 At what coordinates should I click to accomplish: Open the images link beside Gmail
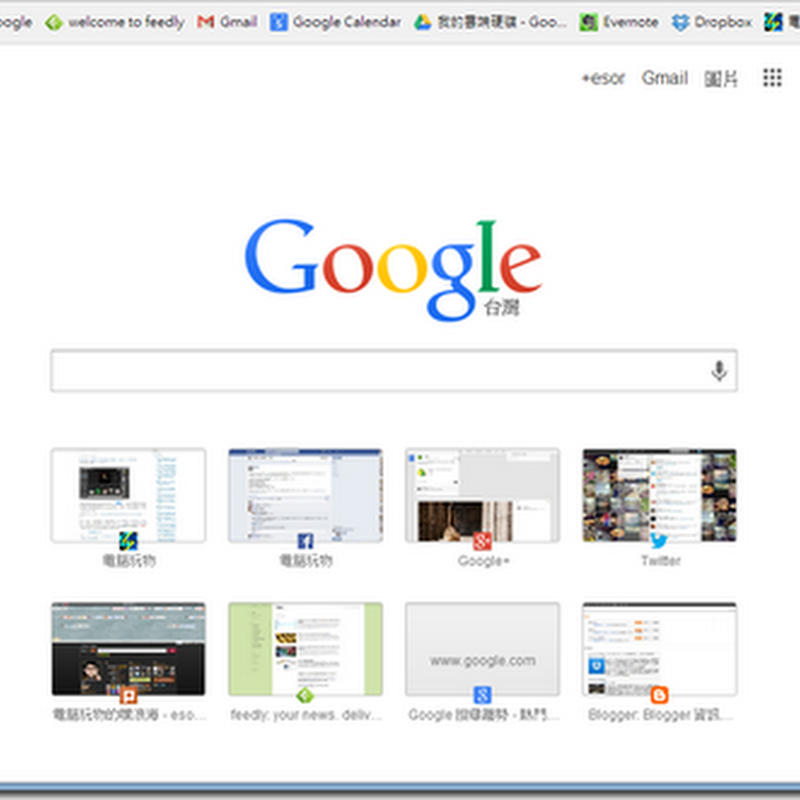click(x=721, y=79)
